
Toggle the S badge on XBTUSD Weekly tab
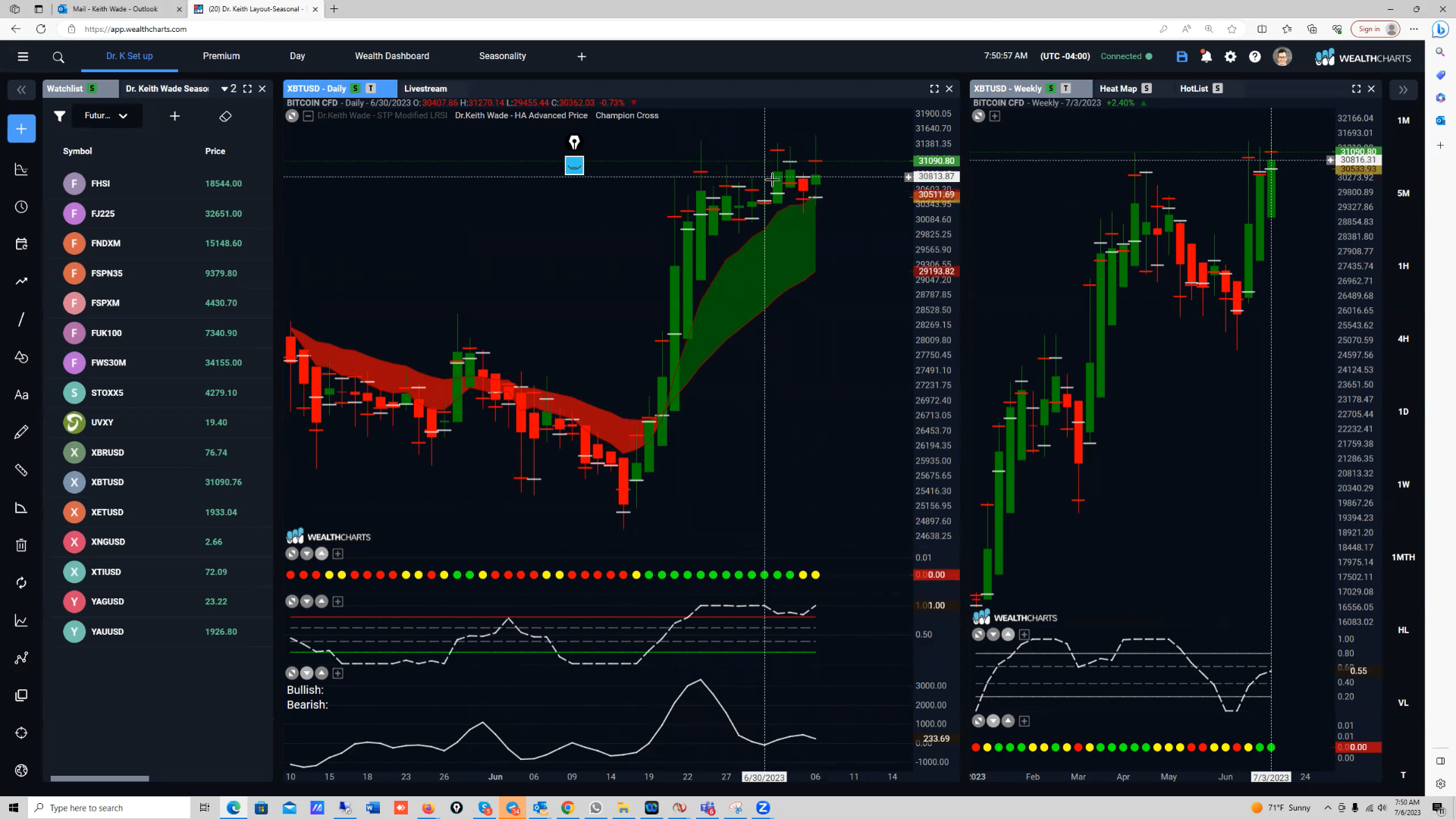[1051, 89]
